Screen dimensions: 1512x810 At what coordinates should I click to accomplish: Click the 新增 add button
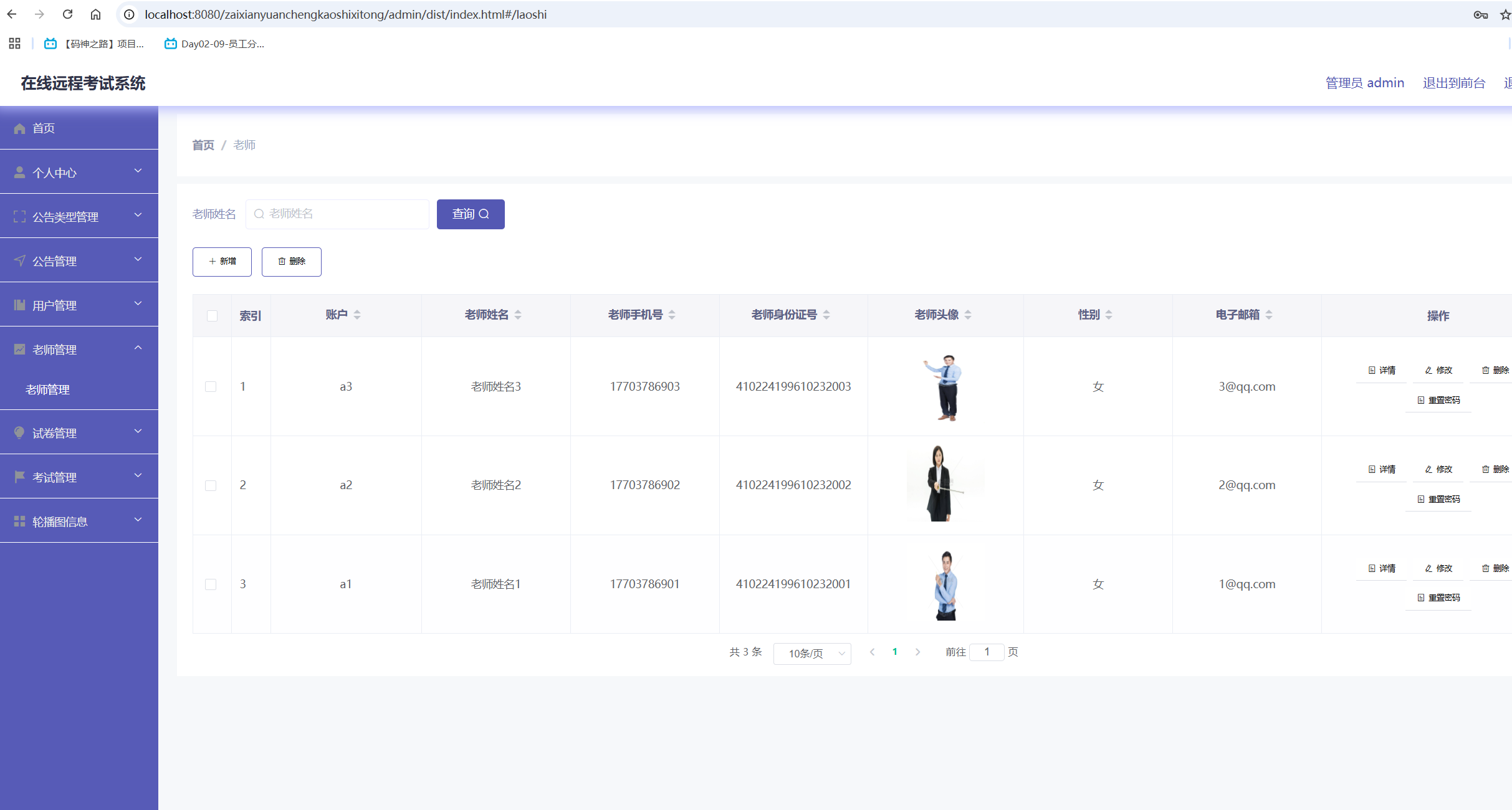tap(222, 262)
